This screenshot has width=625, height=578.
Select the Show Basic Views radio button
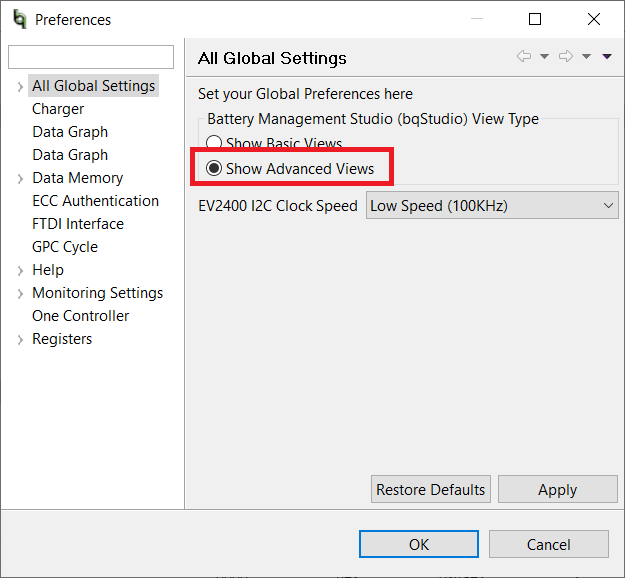[x=214, y=142]
